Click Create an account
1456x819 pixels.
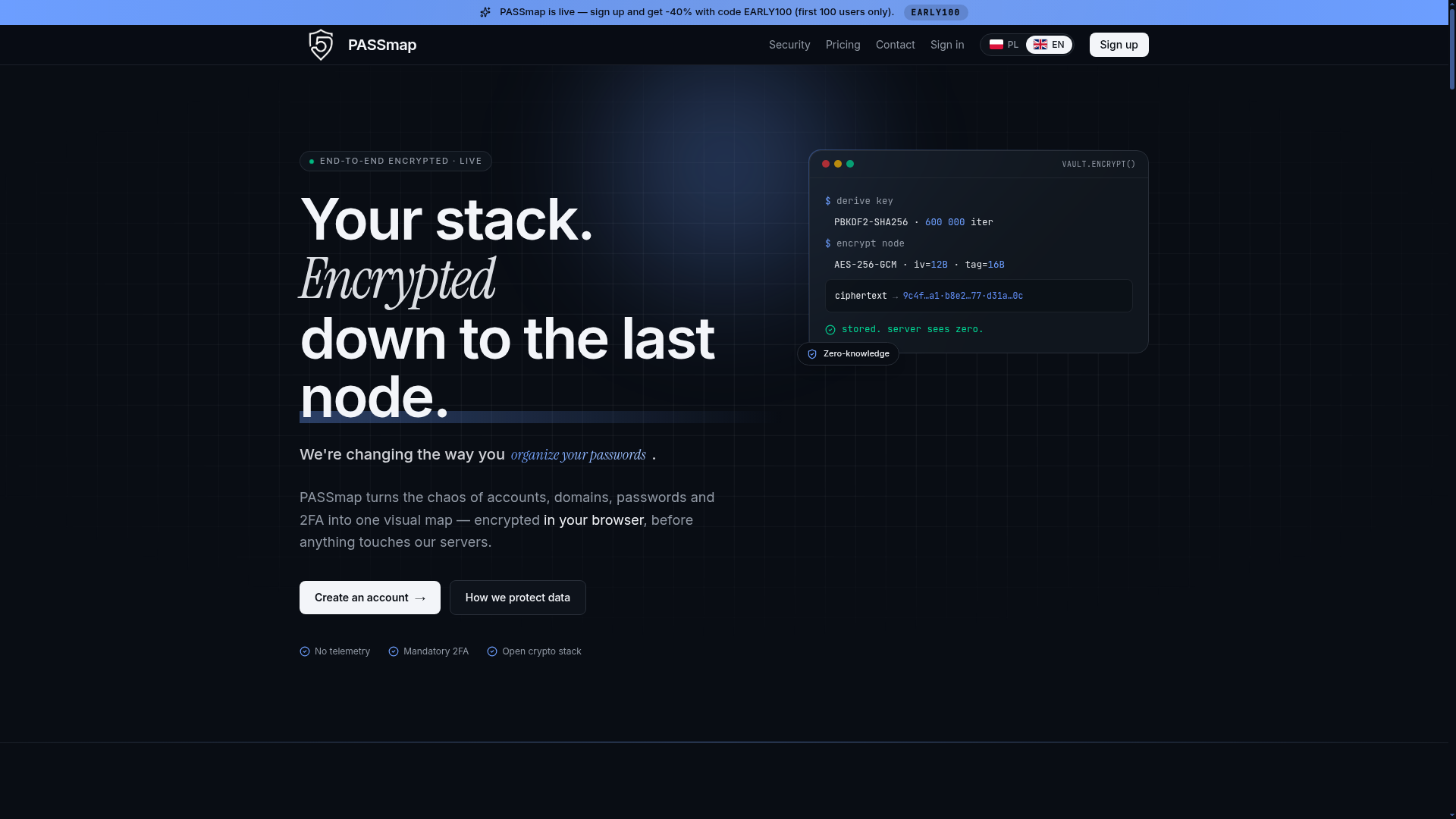coord(370,598)
